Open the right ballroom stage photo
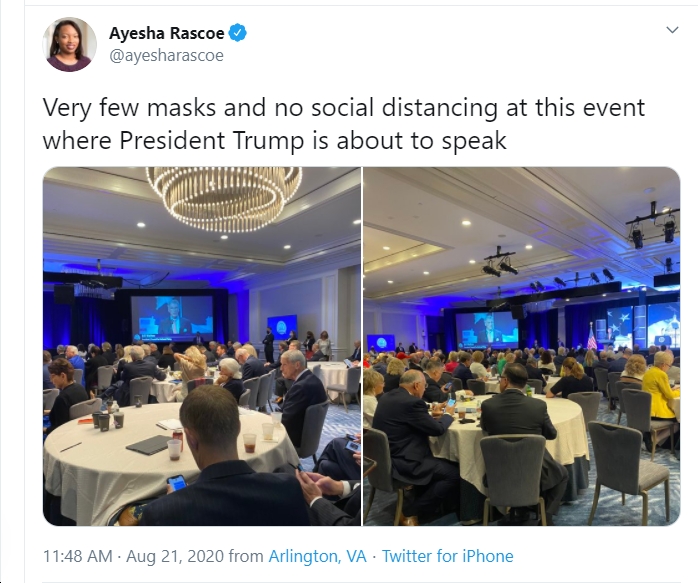 [x=522, y=346]
